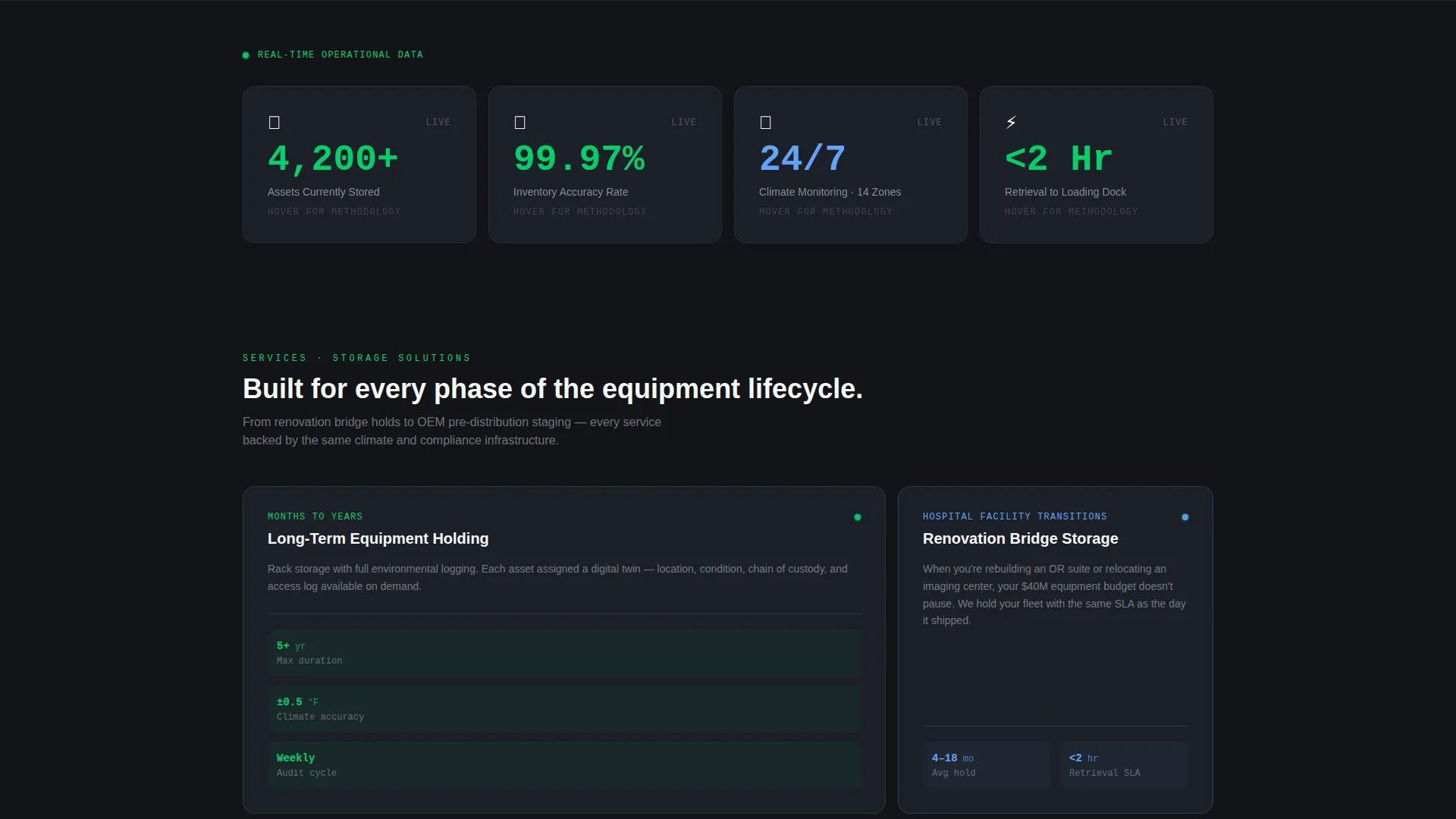Image resolution: width=1456 pixels, height=819 pixels.
Task: Click the icon on the Inventory Accuracy Rate card
Action: 520,122
